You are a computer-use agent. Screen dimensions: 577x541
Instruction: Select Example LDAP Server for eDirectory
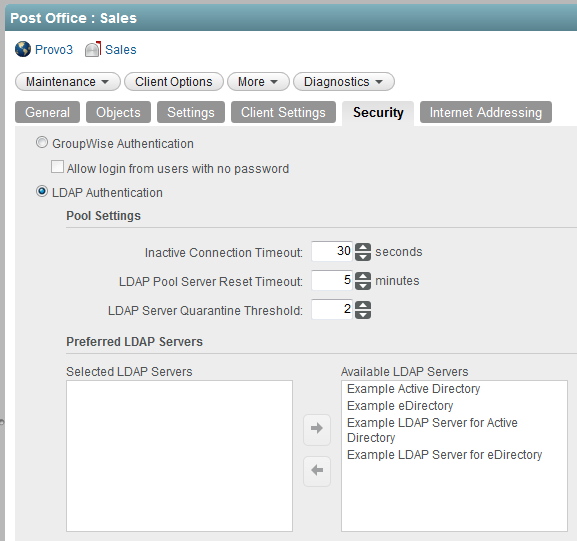click(445, 455)
